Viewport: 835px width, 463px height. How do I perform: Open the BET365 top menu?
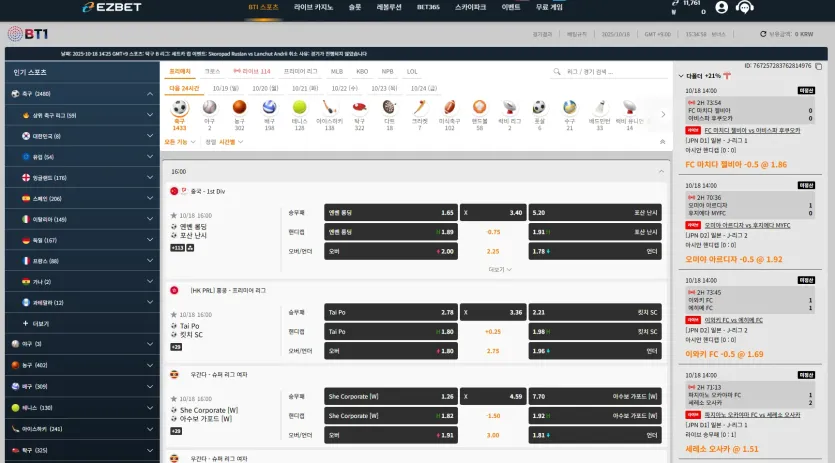point(428,7)
